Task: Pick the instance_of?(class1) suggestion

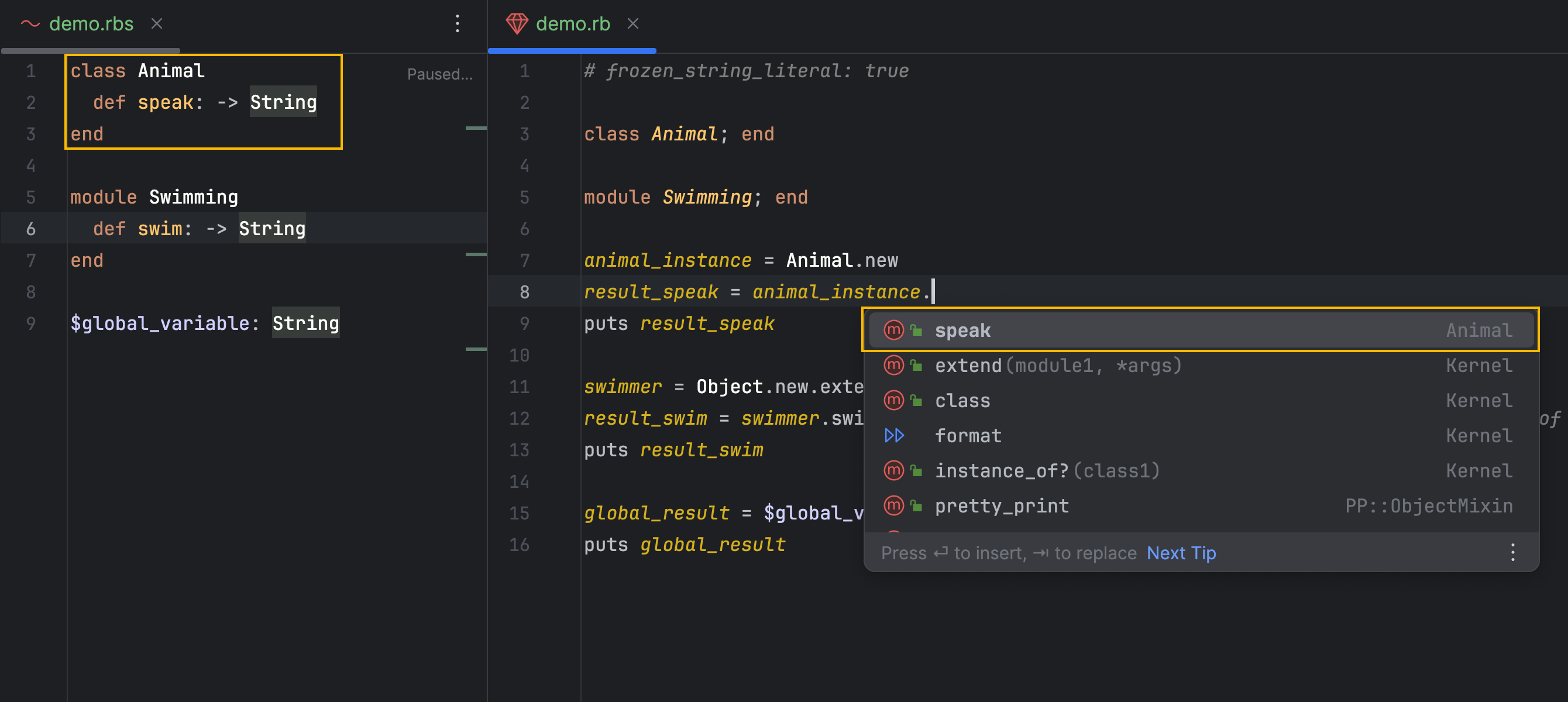Action: coord(1047,471)
